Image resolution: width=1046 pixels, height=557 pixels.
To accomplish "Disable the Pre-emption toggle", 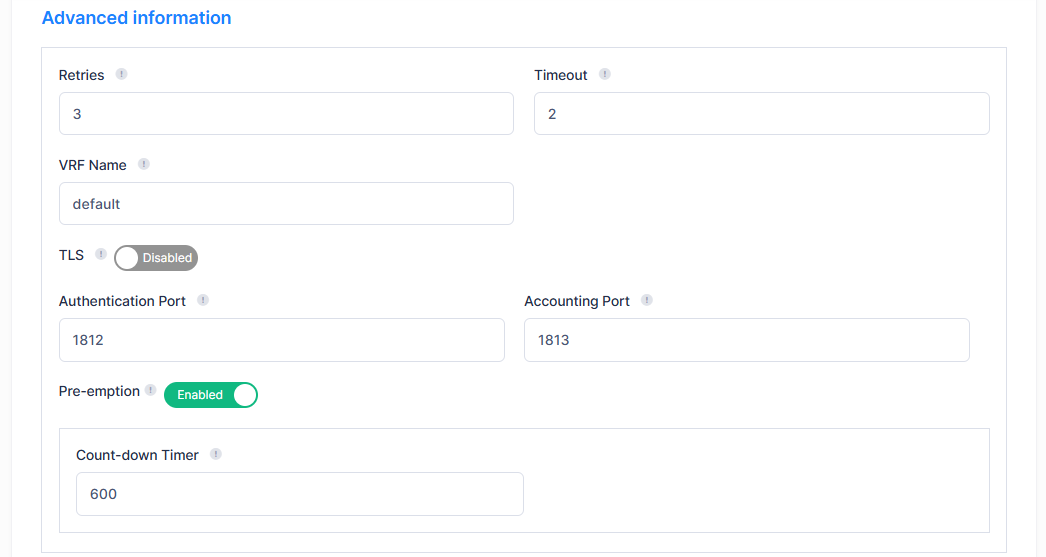I will pos(211,395).
